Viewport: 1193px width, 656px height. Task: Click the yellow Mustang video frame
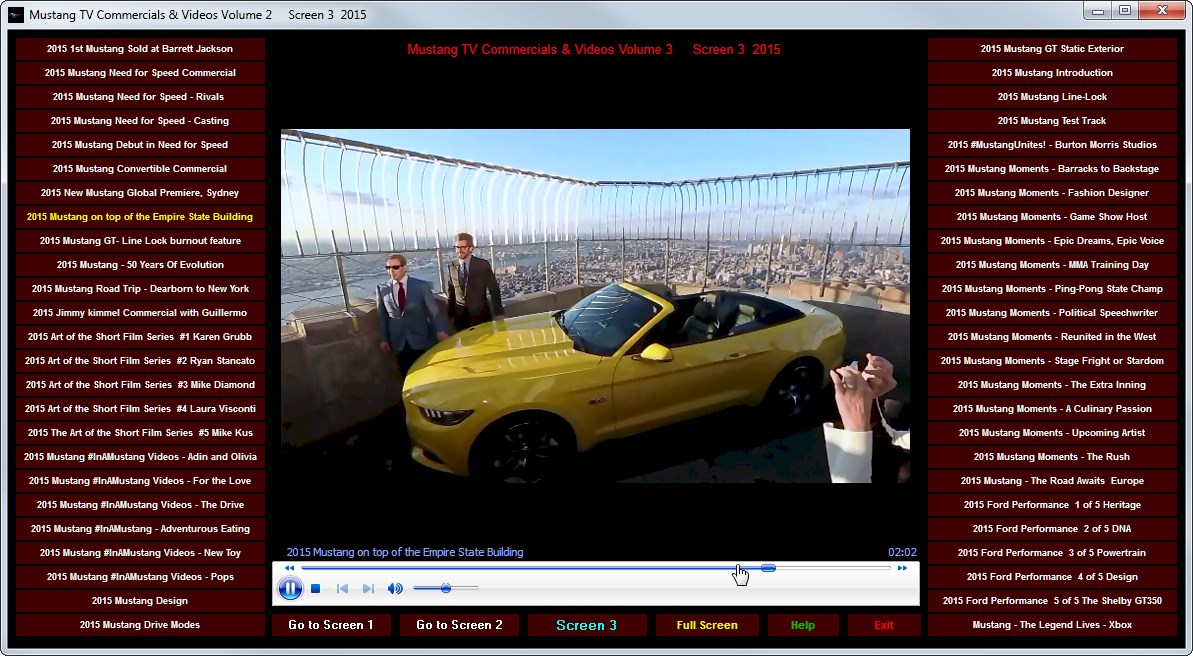pos(595,306)
